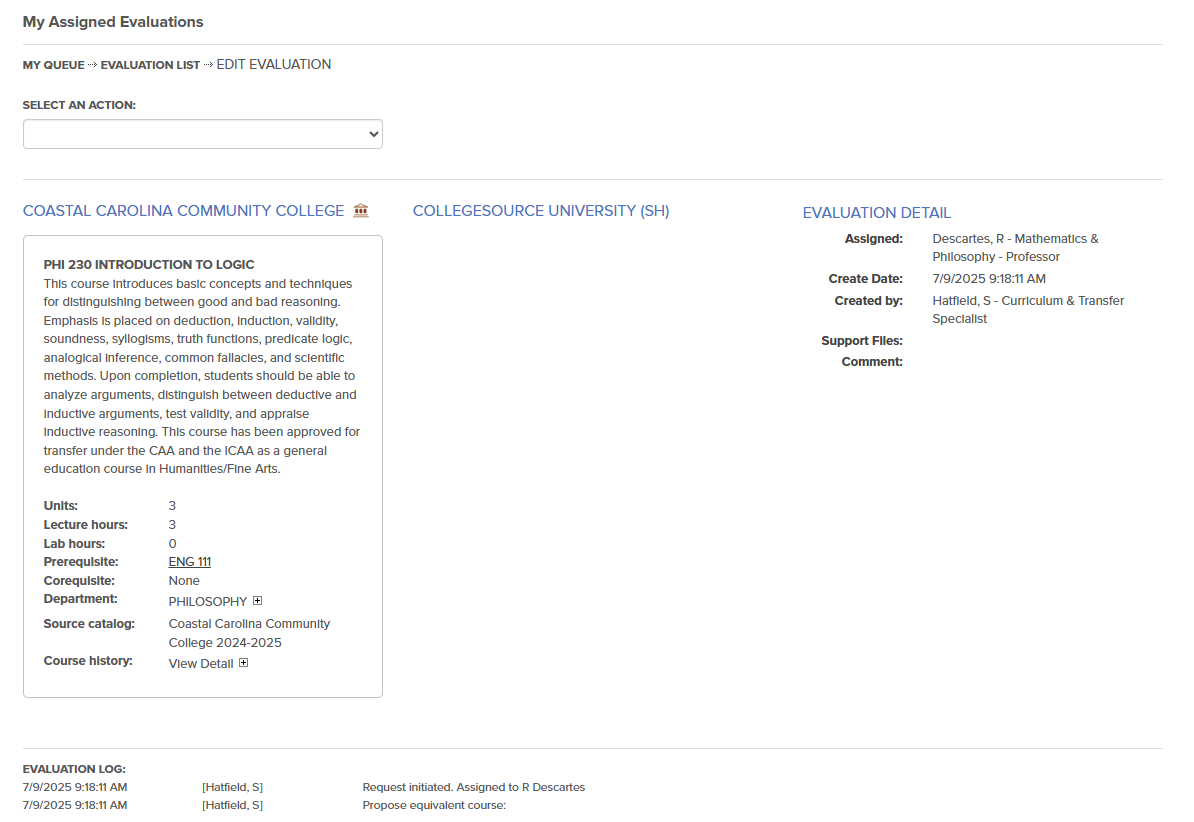Open CollegeSource University (SH) heading link
The image size is (1194, 822).
541,210
